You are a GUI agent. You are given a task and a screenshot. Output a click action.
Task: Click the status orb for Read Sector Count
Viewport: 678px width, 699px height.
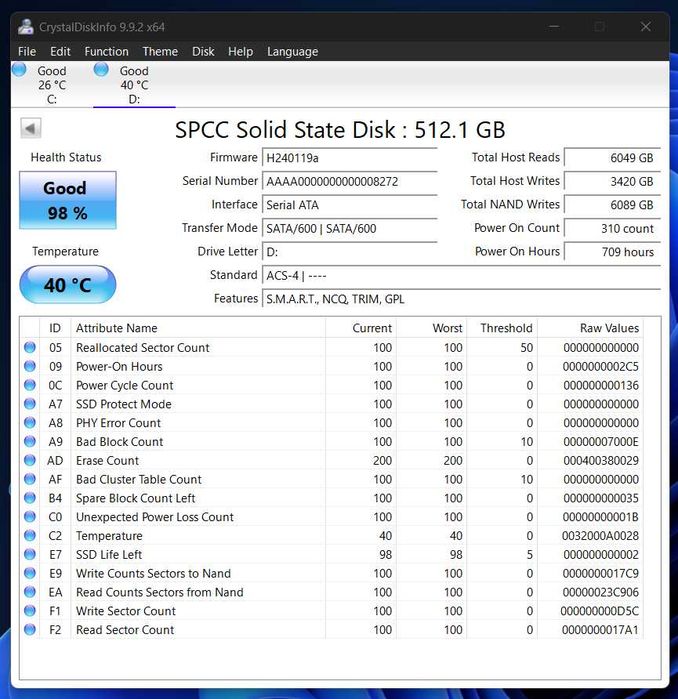point(30,629)
